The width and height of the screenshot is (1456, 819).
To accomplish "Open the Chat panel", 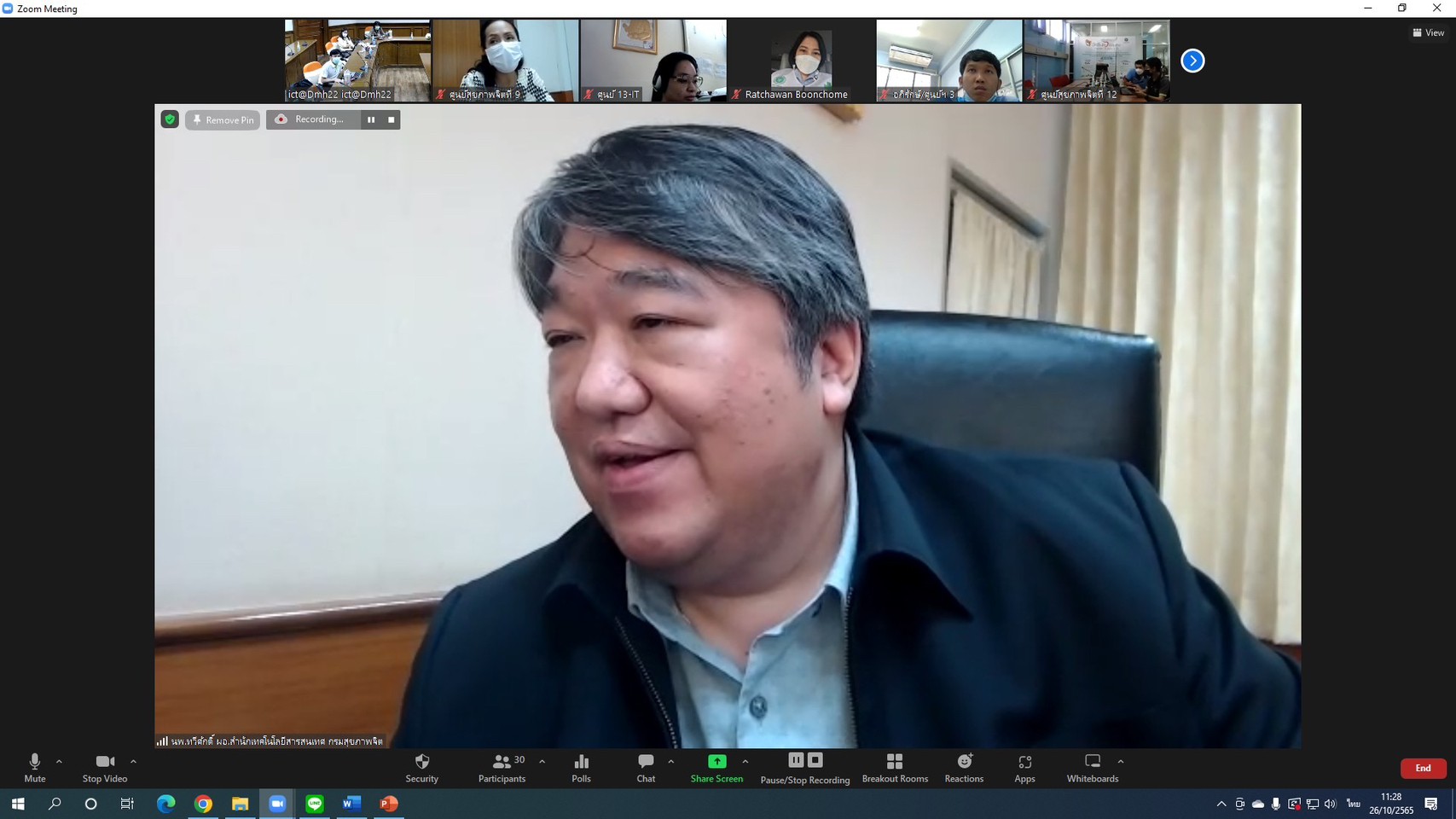I will point(646,767).
